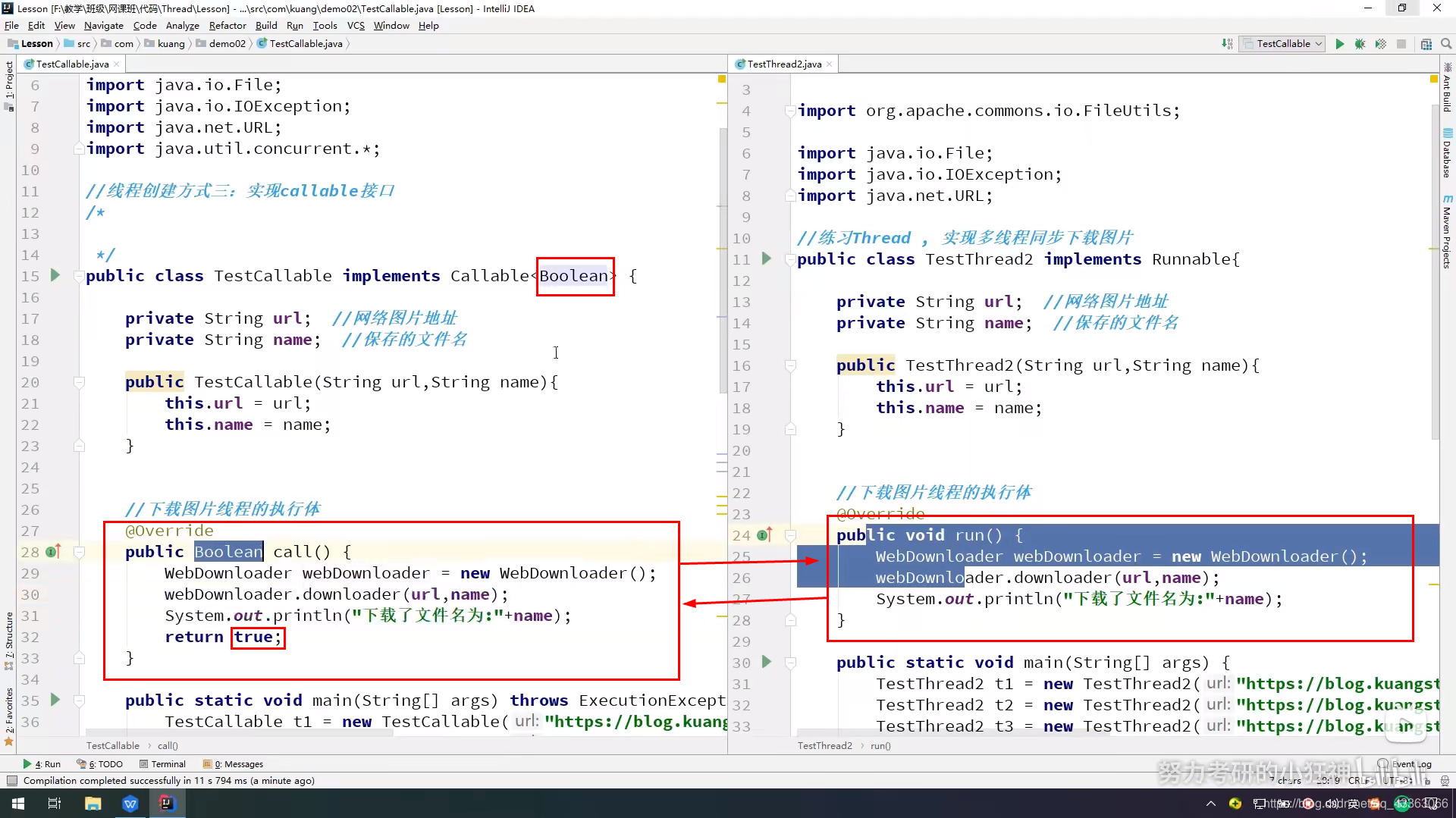Click run gutter icon beside TestCallable main method
This screenshot has height=818, width=1456.
(x=55, y=700)
